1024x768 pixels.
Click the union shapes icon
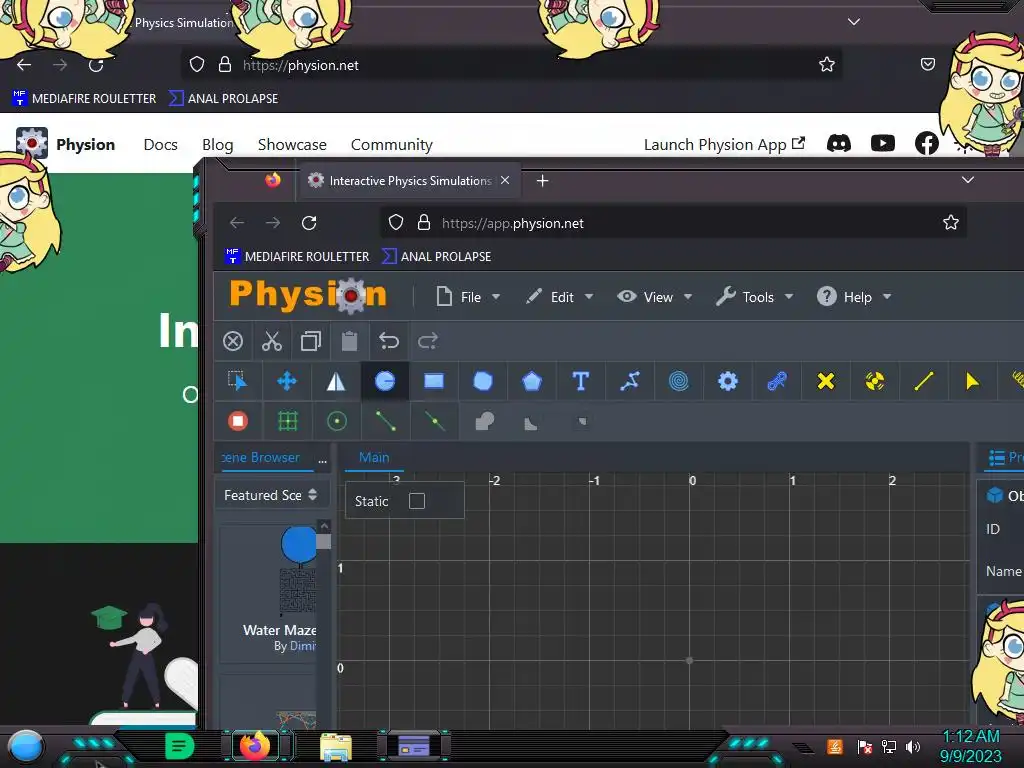(x=484, y=421)
